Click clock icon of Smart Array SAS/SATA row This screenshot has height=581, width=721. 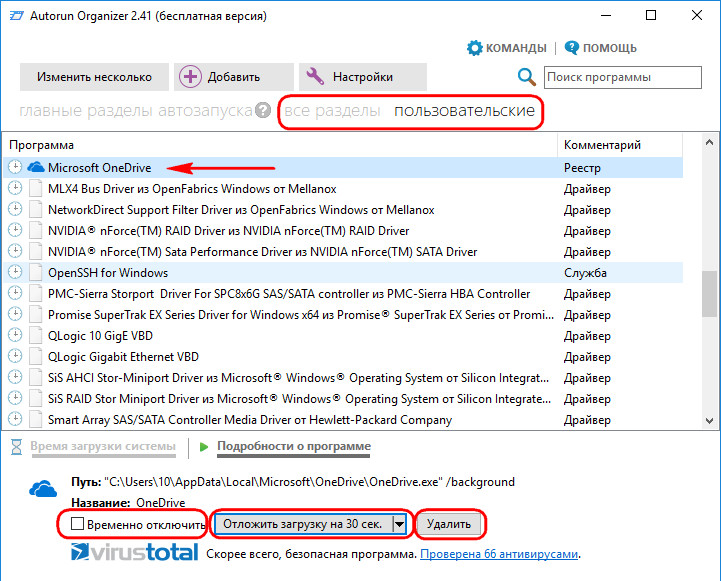15,420
